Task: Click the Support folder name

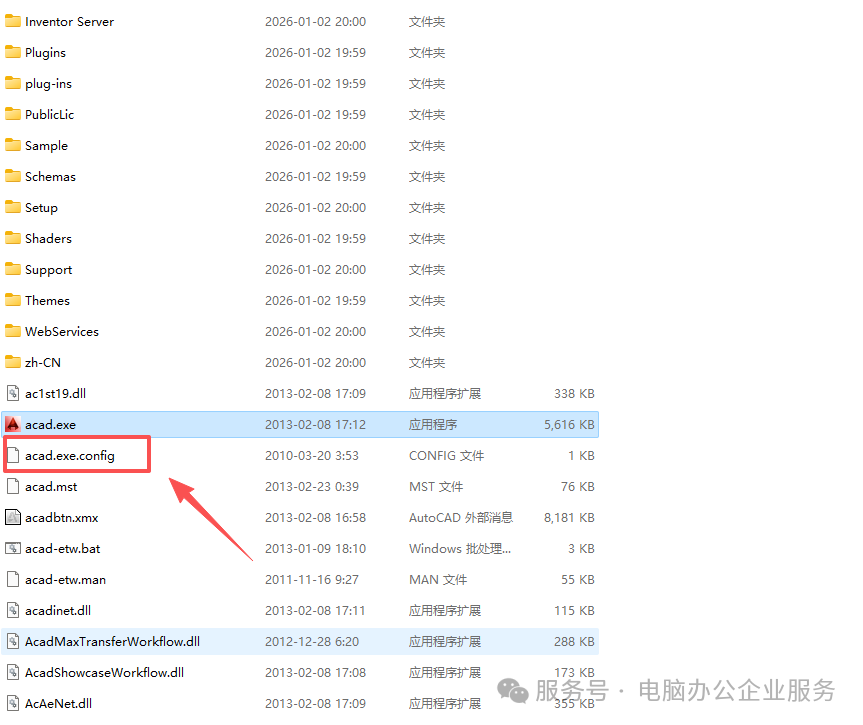Action: [48, 269]
